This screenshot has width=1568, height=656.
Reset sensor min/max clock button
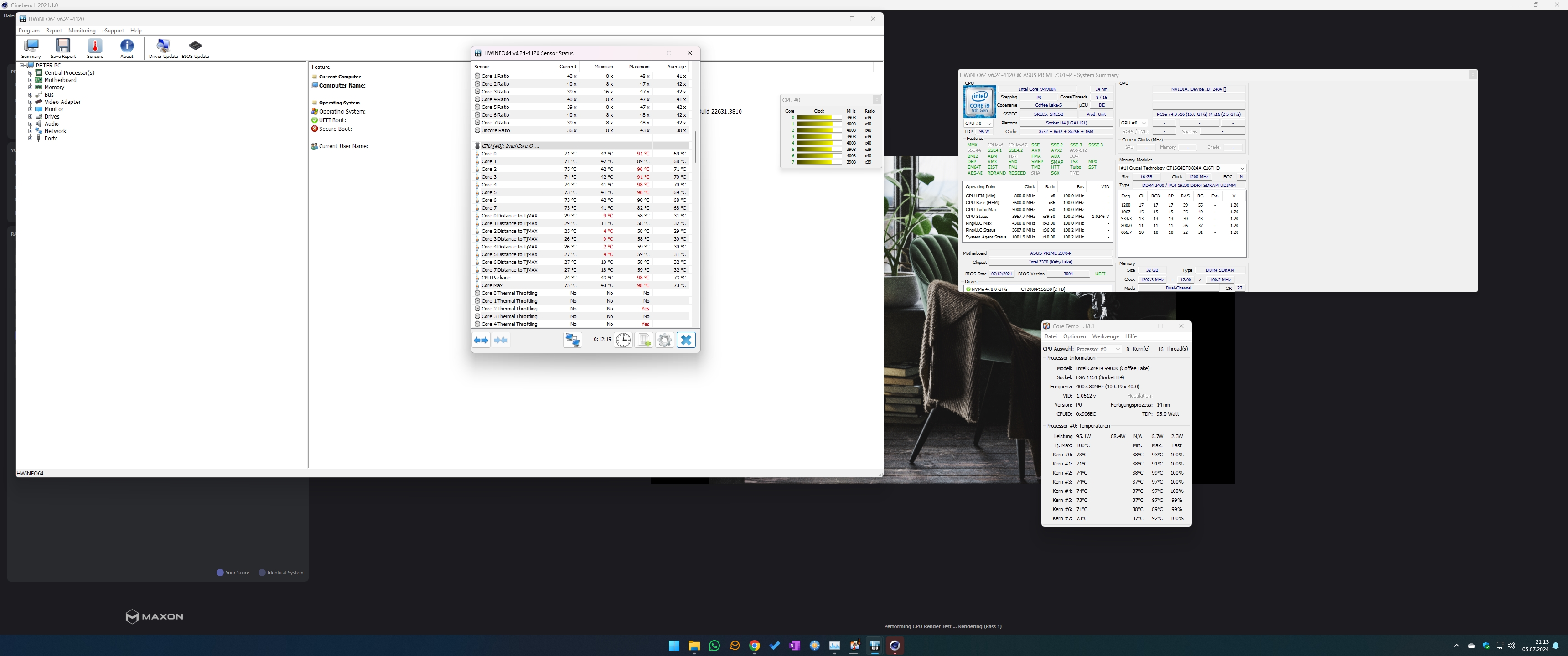pyautogui.click(x=623, y=340)
